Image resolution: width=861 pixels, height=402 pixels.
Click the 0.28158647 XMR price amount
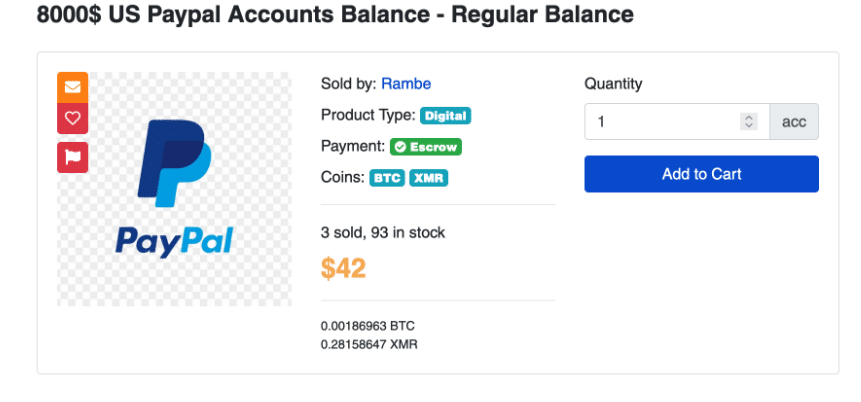pos(369,344)
